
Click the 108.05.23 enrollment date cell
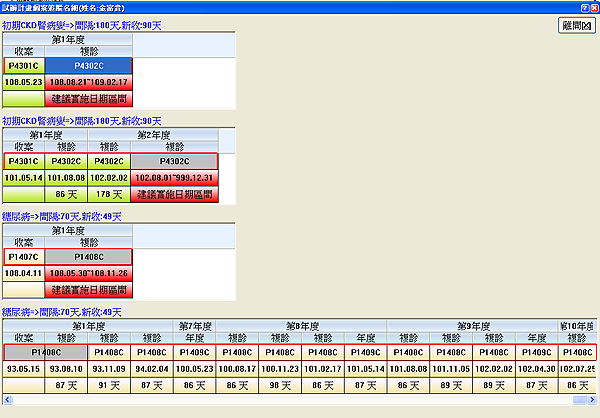coord(24,83)
